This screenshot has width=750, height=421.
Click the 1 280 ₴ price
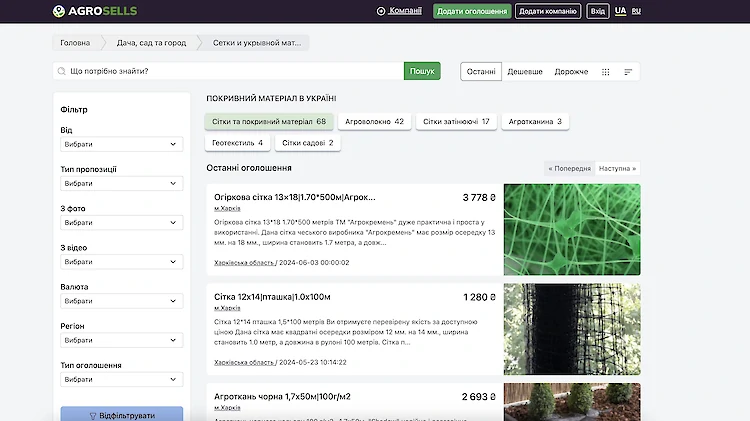pos(479,297)
